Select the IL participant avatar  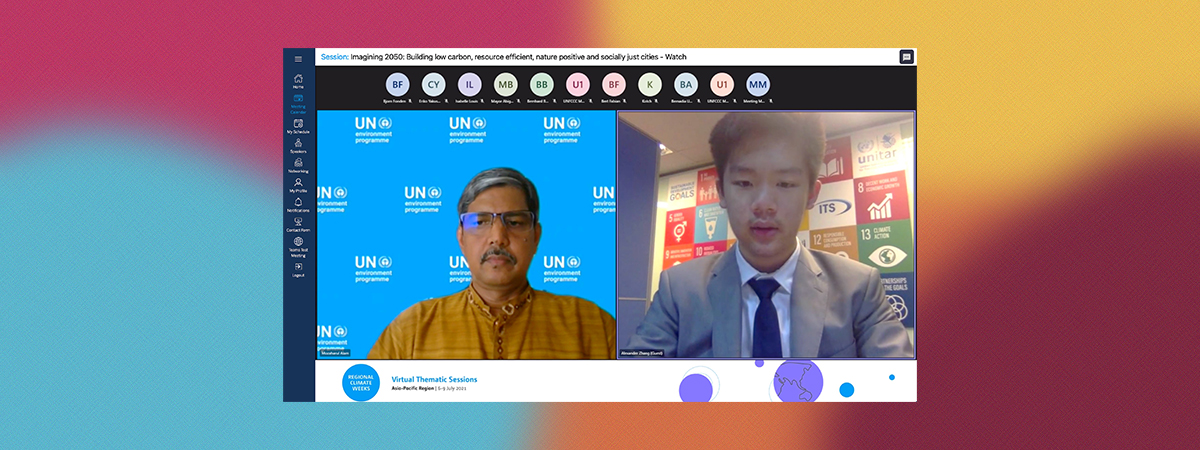coord(469,85)
